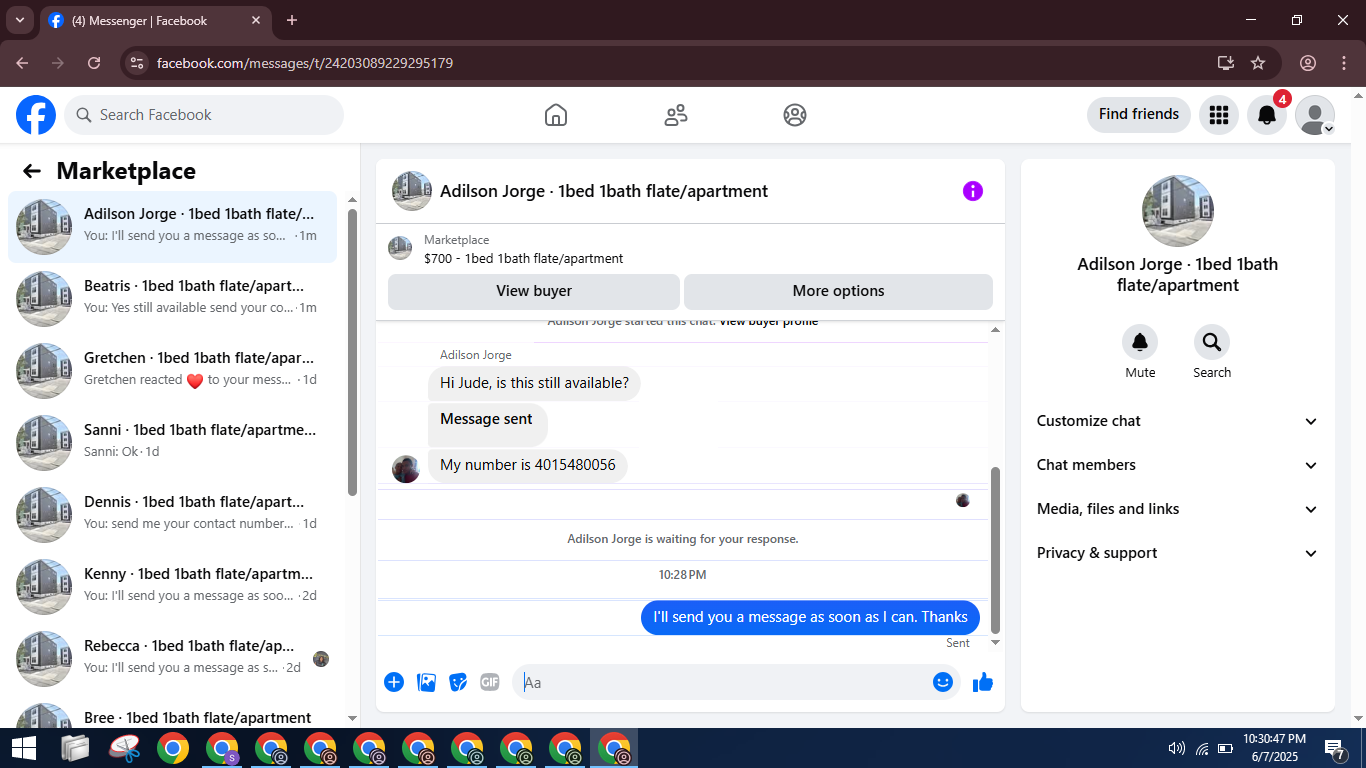This screenshot has width=1366, height=768.
Task: Open Chrome three-dot menu
Action: (x=1343, y=63)
